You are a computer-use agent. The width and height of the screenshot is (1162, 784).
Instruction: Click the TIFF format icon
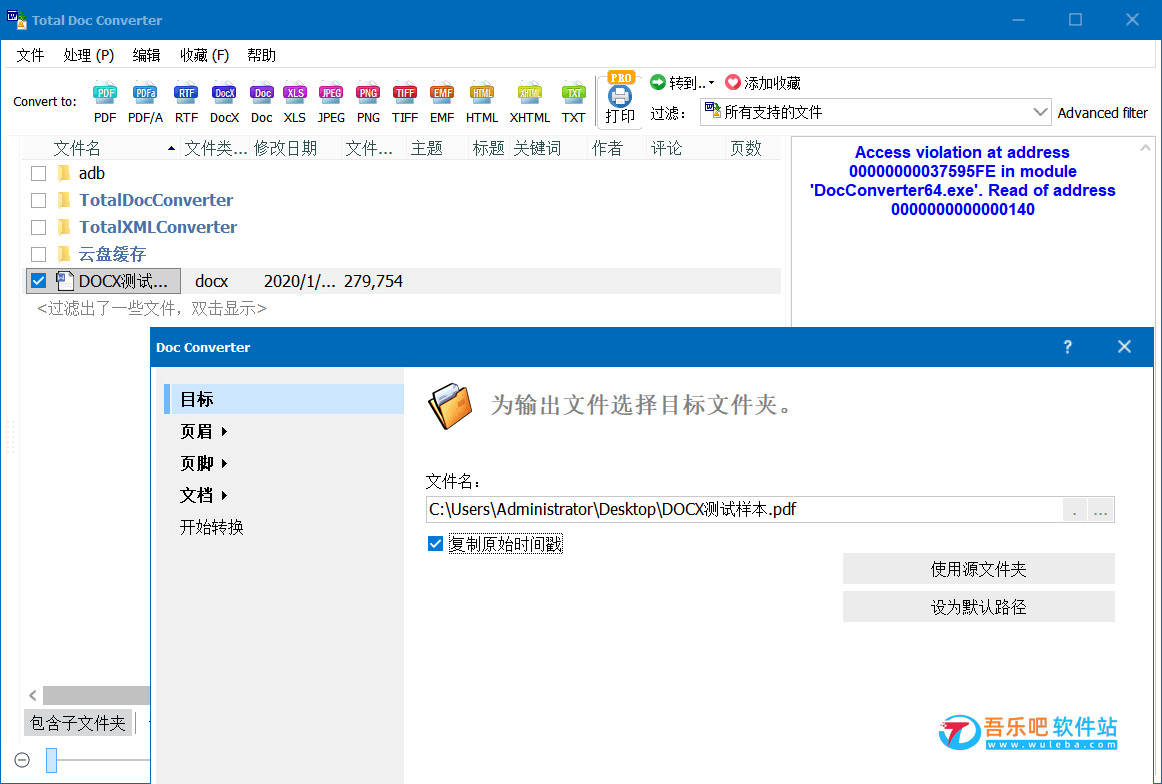point(405,102)
